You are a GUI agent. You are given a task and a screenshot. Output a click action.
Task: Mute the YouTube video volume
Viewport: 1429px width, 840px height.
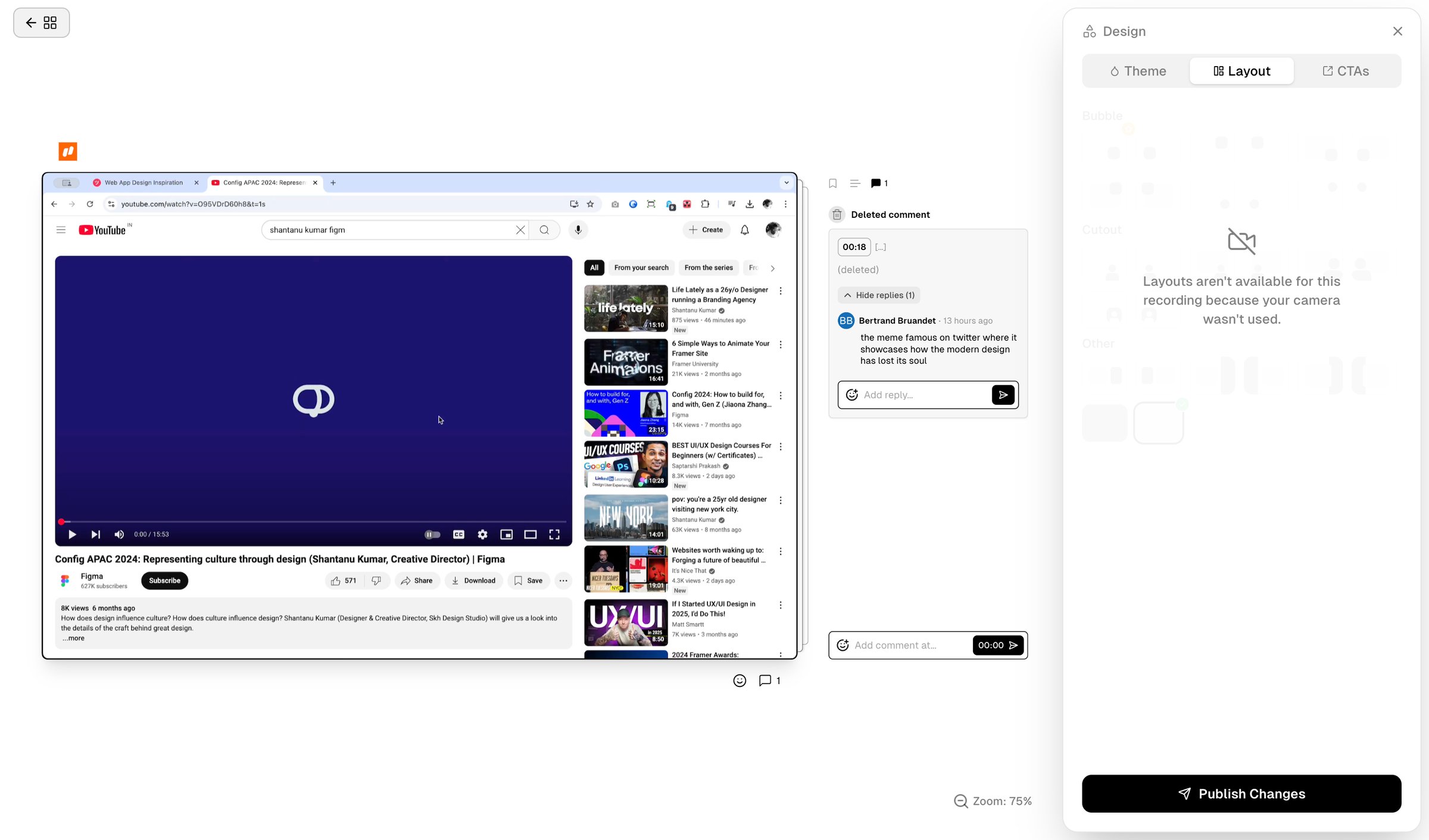[119, 535]
